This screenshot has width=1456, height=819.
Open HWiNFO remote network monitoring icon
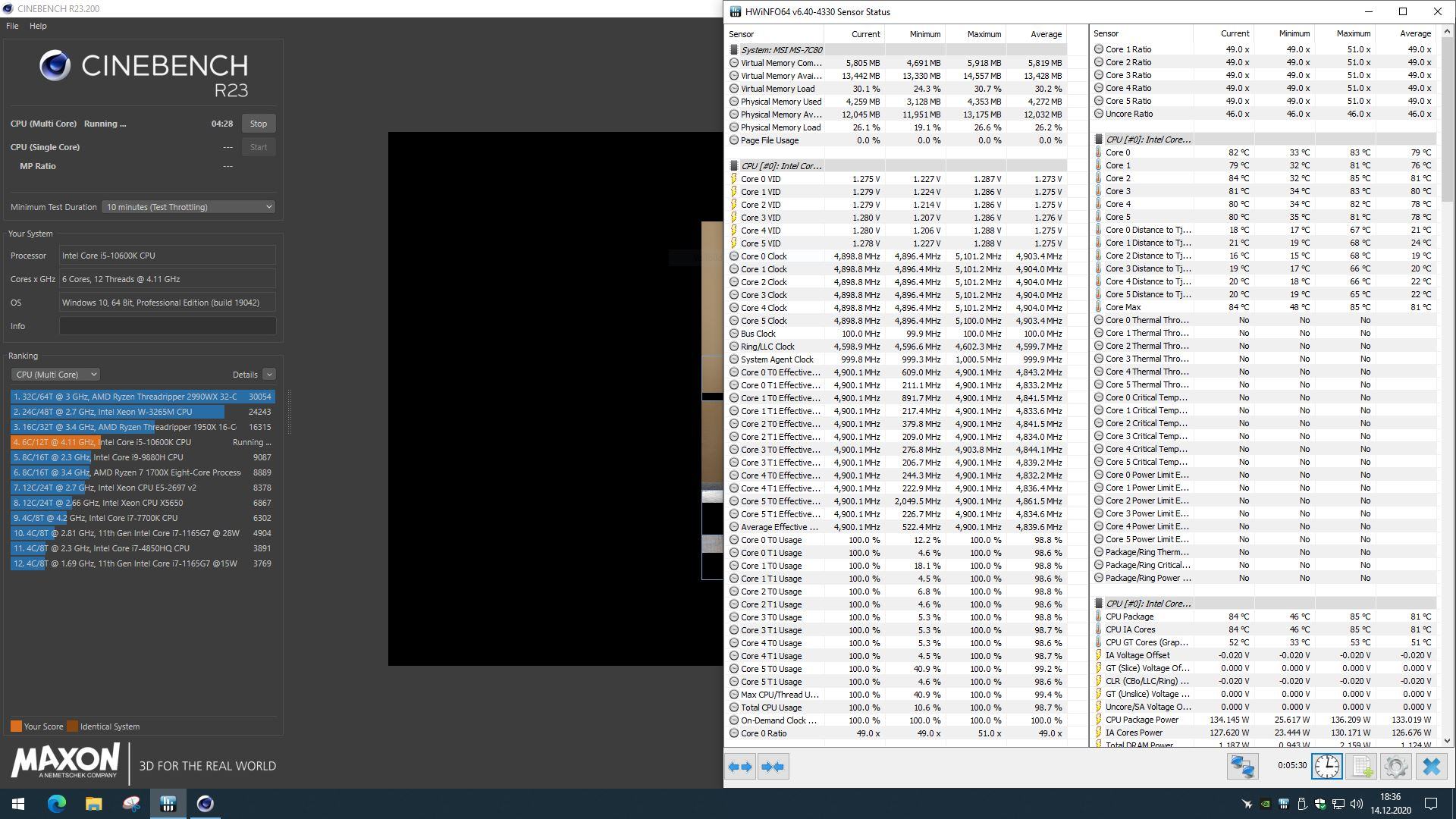coord(1242,767)
